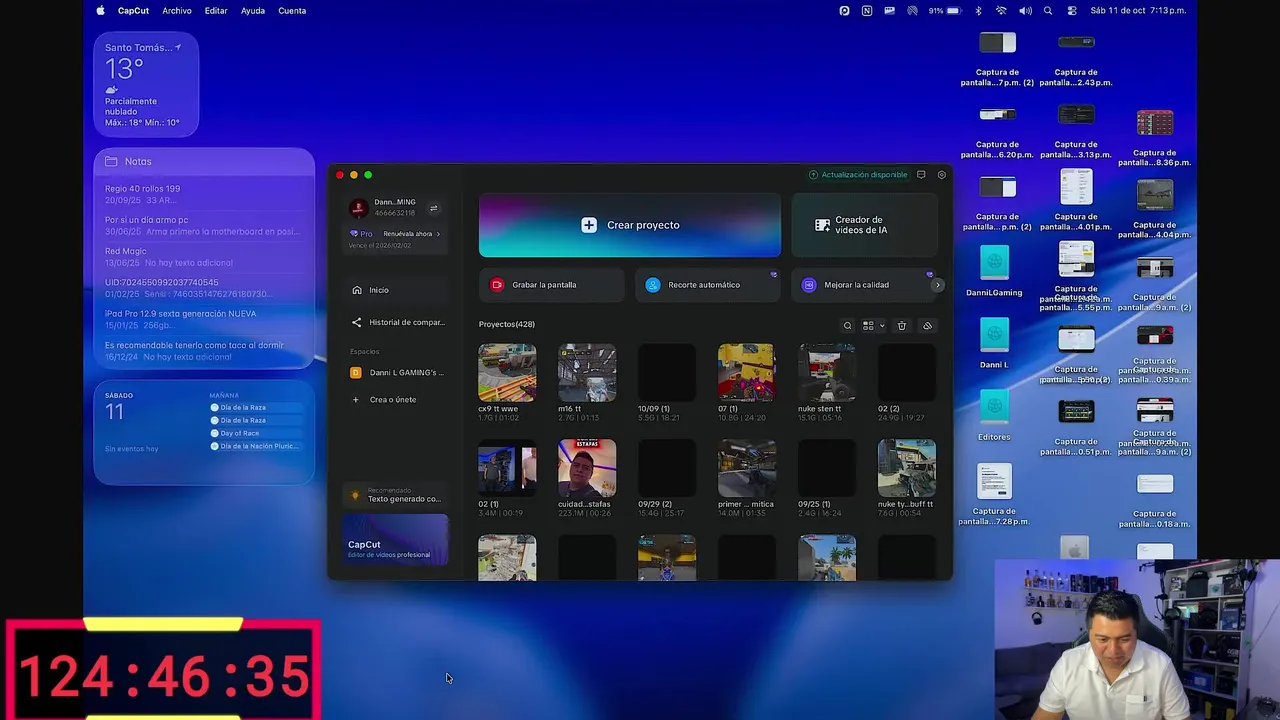Open note 'Regio 40 rollos 199'

click(x=204, y=194)
